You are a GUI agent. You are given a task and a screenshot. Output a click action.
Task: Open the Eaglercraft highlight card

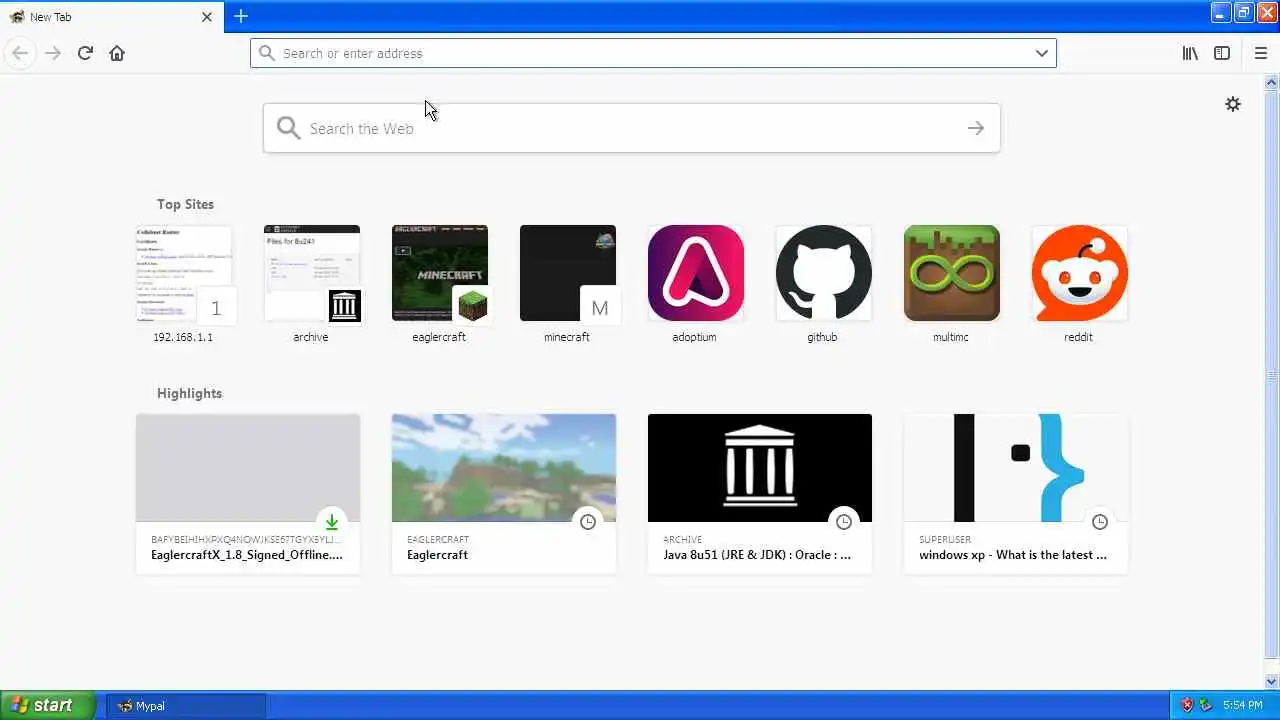click(504, 494)
